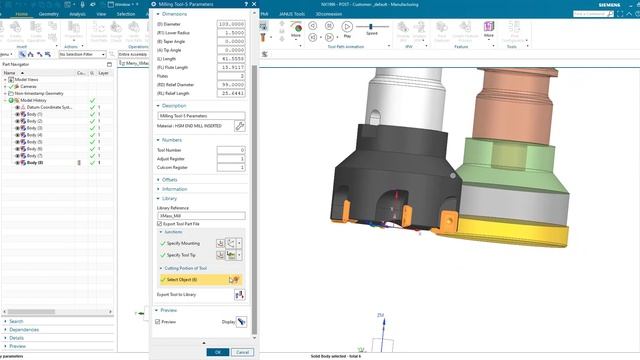Open the Specify Tool Tip dropdown arrow
Image resolution: width=640 pixels, height=360 pixels.
pyautogui.click(x=239, y=255)
